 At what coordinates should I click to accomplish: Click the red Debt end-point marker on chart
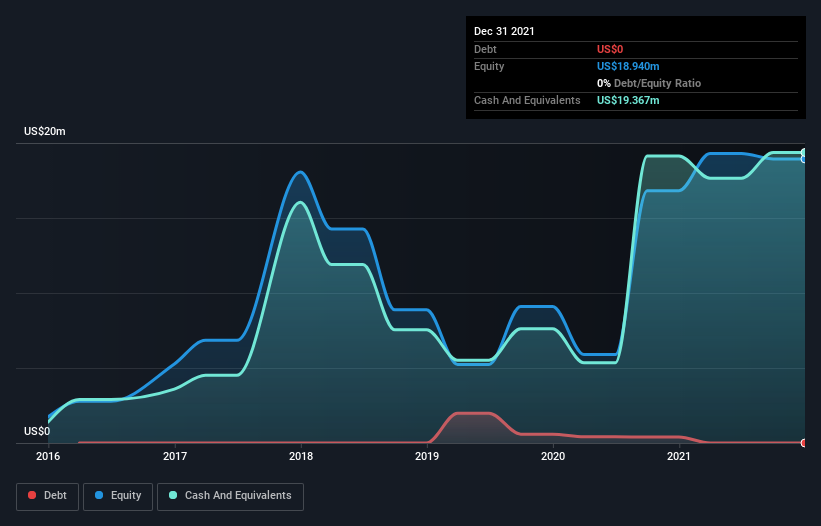[x=804, y=443]
